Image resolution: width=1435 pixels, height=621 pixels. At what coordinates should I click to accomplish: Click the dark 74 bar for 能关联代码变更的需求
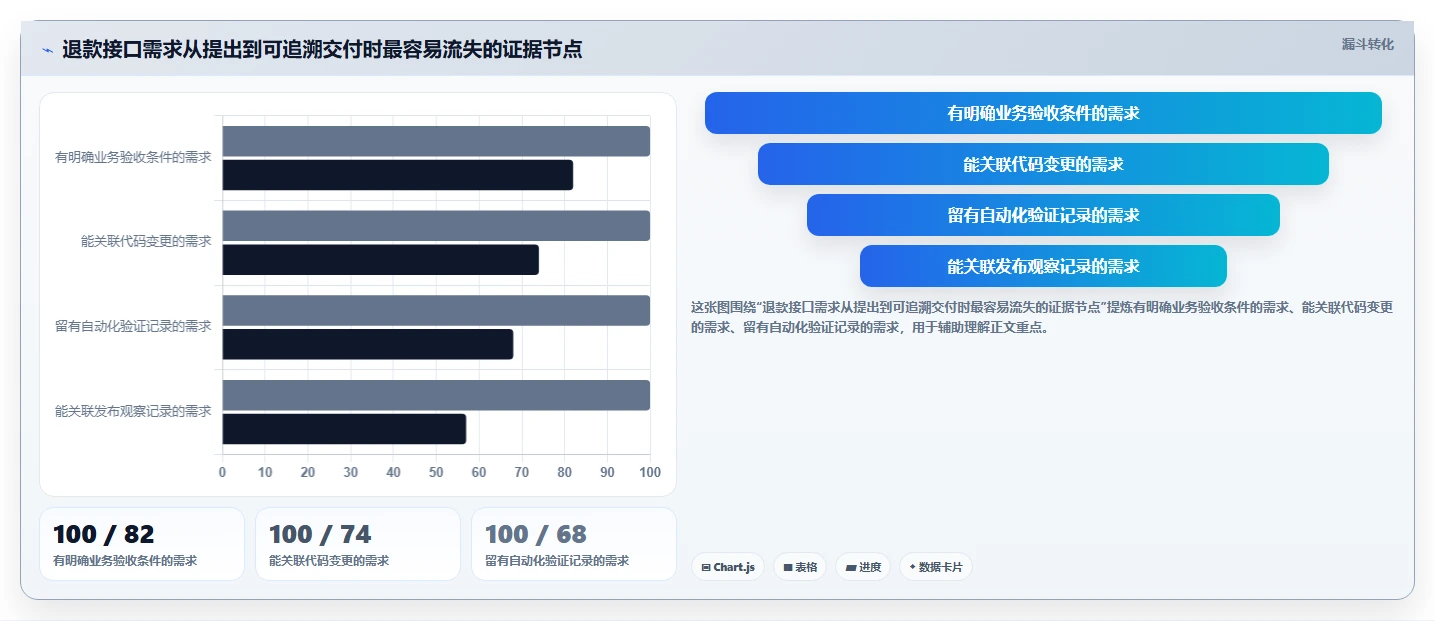pyautogui.click(x=380, y=260)
